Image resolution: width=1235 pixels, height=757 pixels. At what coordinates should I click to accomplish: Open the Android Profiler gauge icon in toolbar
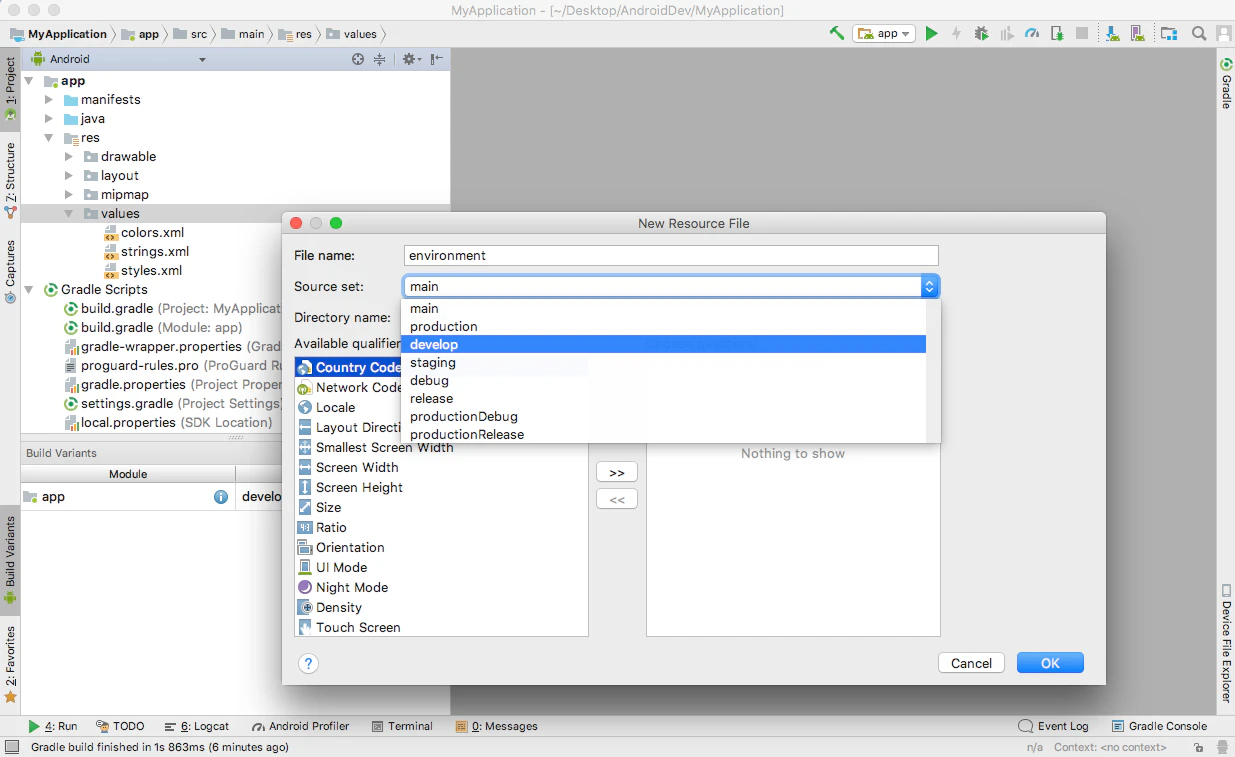[1033, 33]
